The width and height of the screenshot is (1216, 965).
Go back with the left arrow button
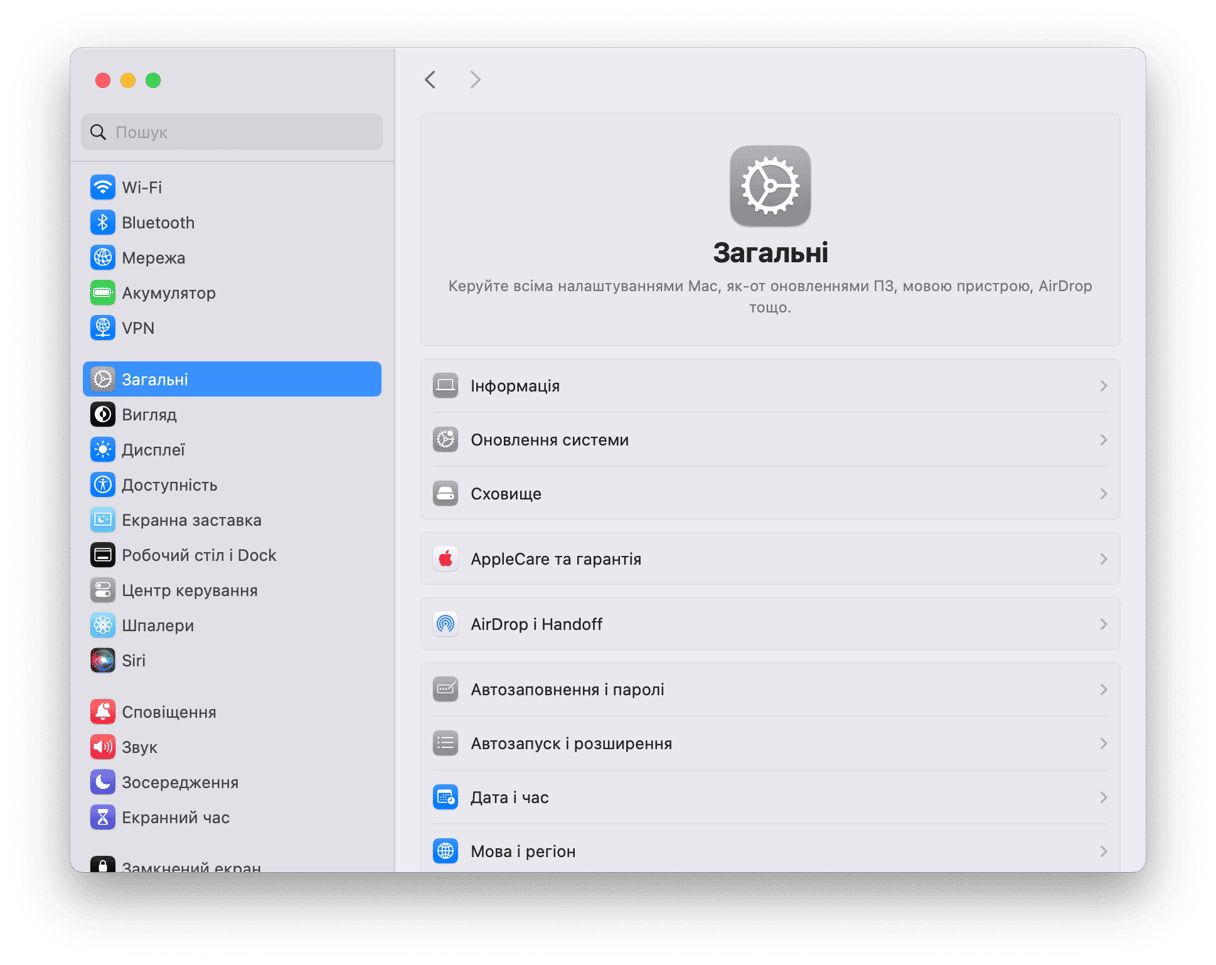[x=430, y=80]
